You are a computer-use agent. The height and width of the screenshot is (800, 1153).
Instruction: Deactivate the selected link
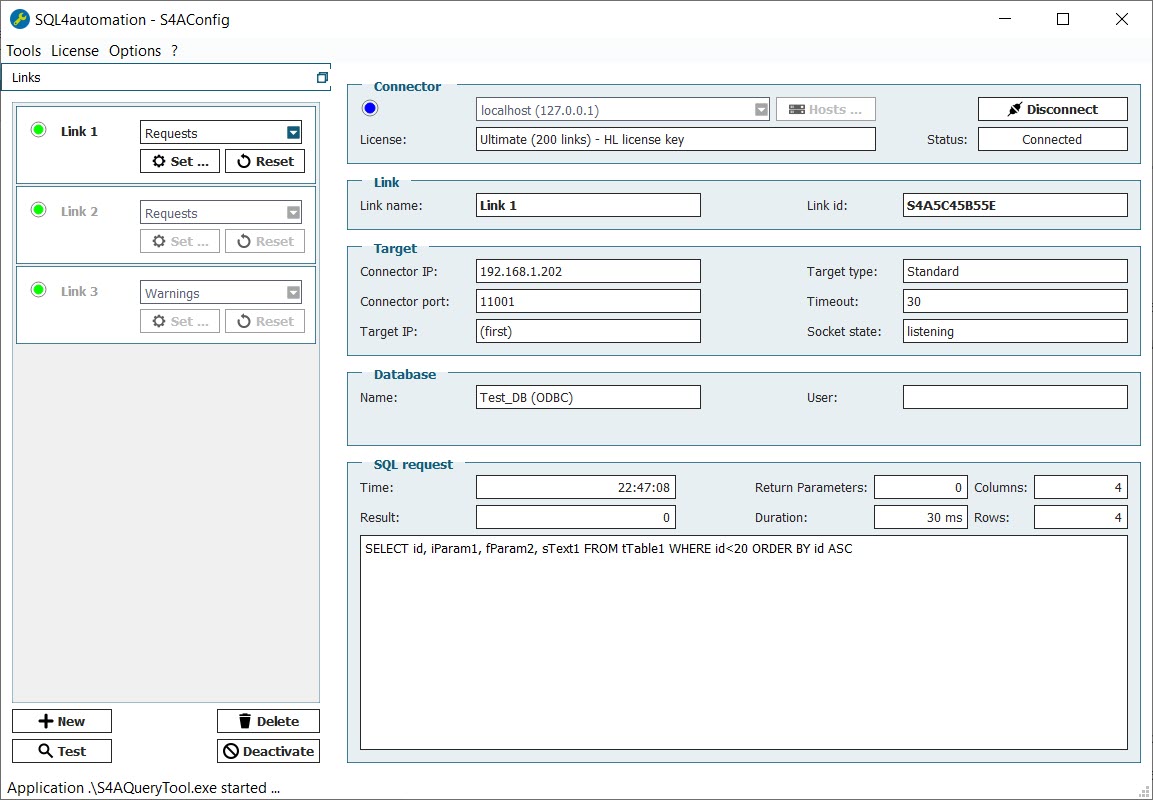tap(268, 751)
